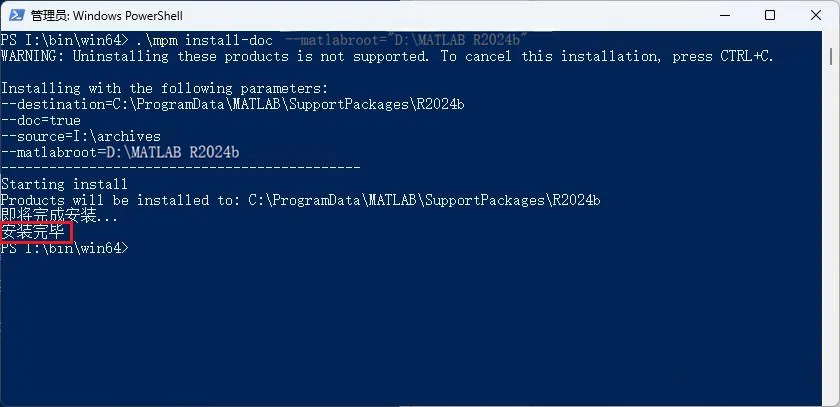
Task: Click the 管理员: Windows PowerShell title text
Action: pyautogui.click(x=107, y=16)
